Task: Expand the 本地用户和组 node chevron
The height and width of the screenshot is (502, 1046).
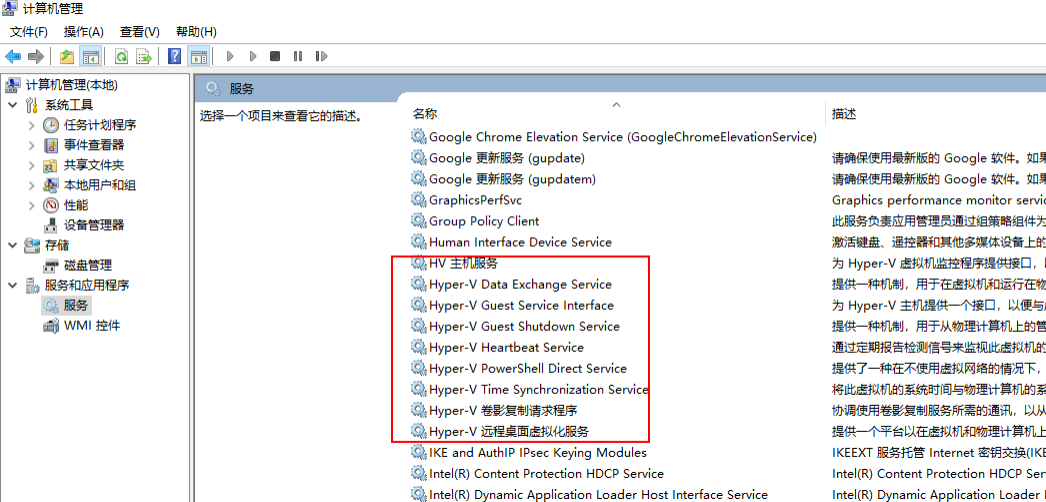Action: click(x=31, y=185)
